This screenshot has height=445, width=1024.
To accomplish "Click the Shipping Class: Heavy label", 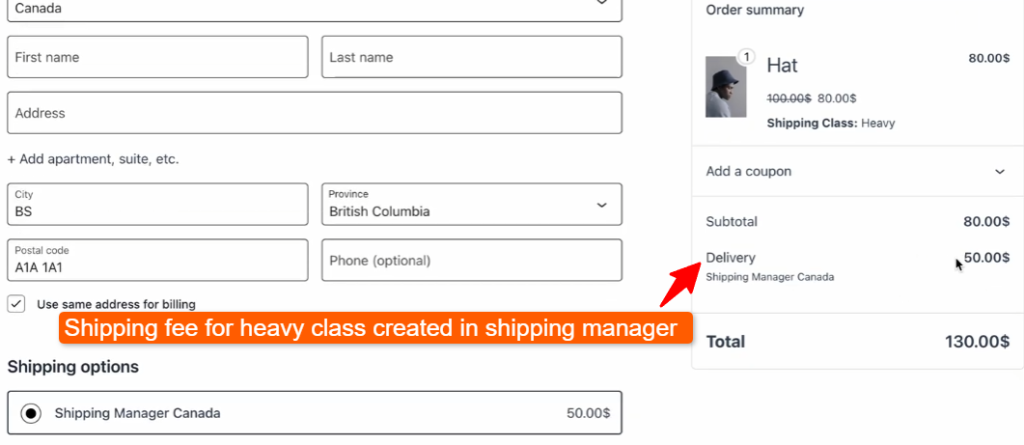I will point(830,123).
